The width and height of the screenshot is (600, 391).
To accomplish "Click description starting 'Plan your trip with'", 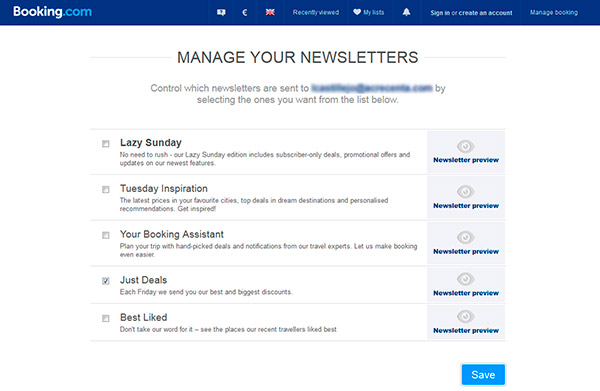I will tap(268, 250).
